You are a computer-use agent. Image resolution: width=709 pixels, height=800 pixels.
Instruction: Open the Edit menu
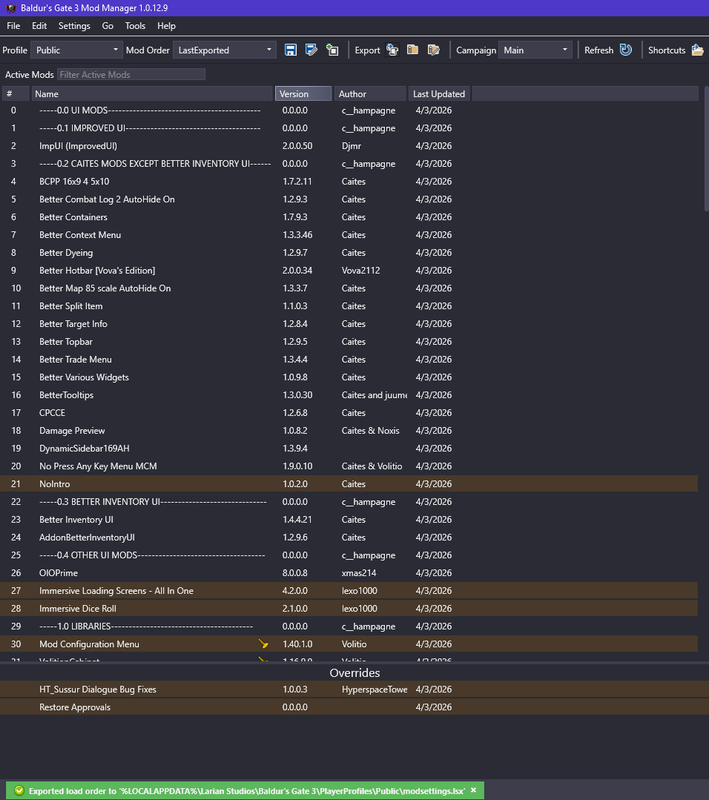39,26
